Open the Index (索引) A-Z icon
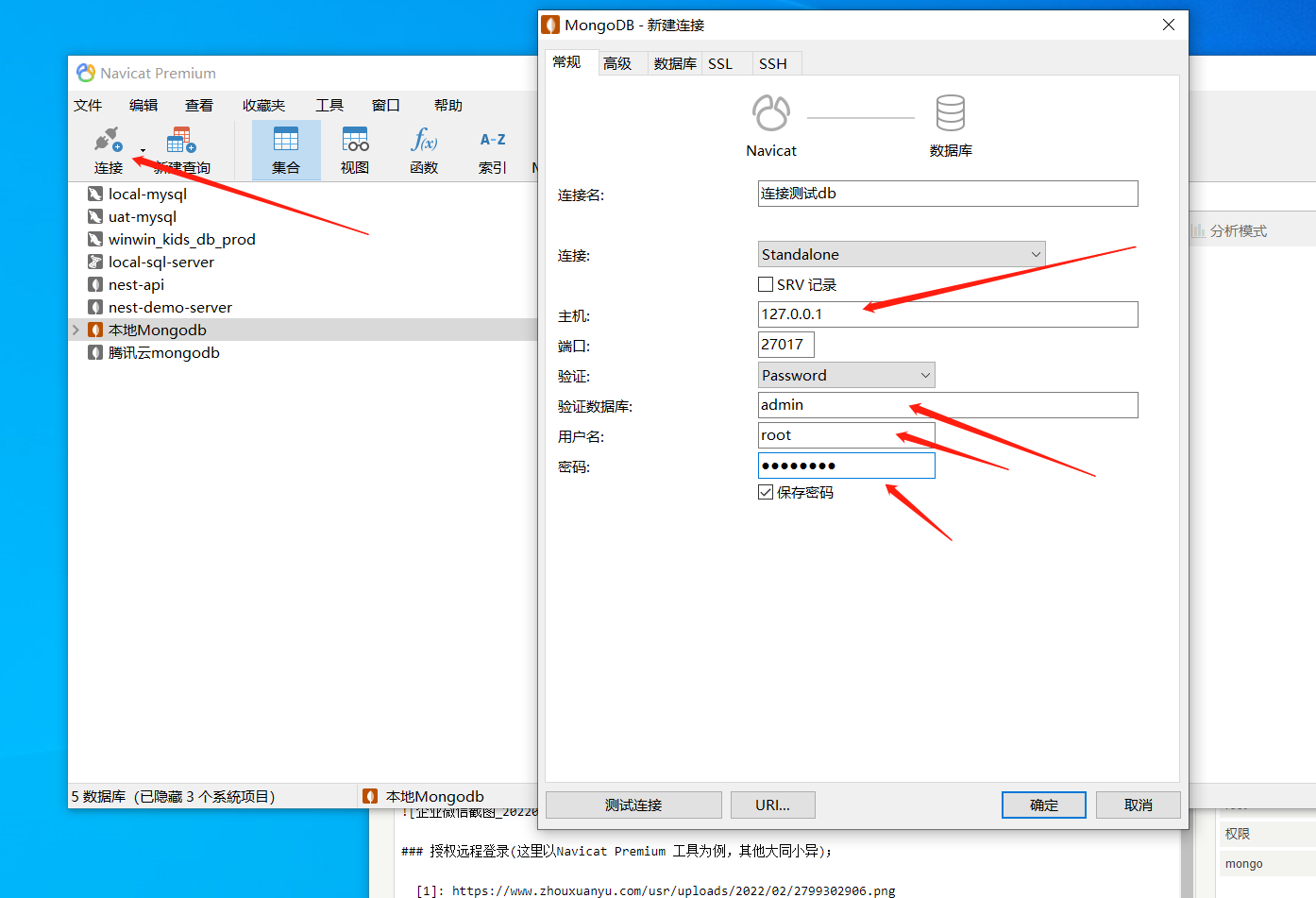Image resolution: width=1316 pixels, height=898 pixels. click(x=493, y=140)
